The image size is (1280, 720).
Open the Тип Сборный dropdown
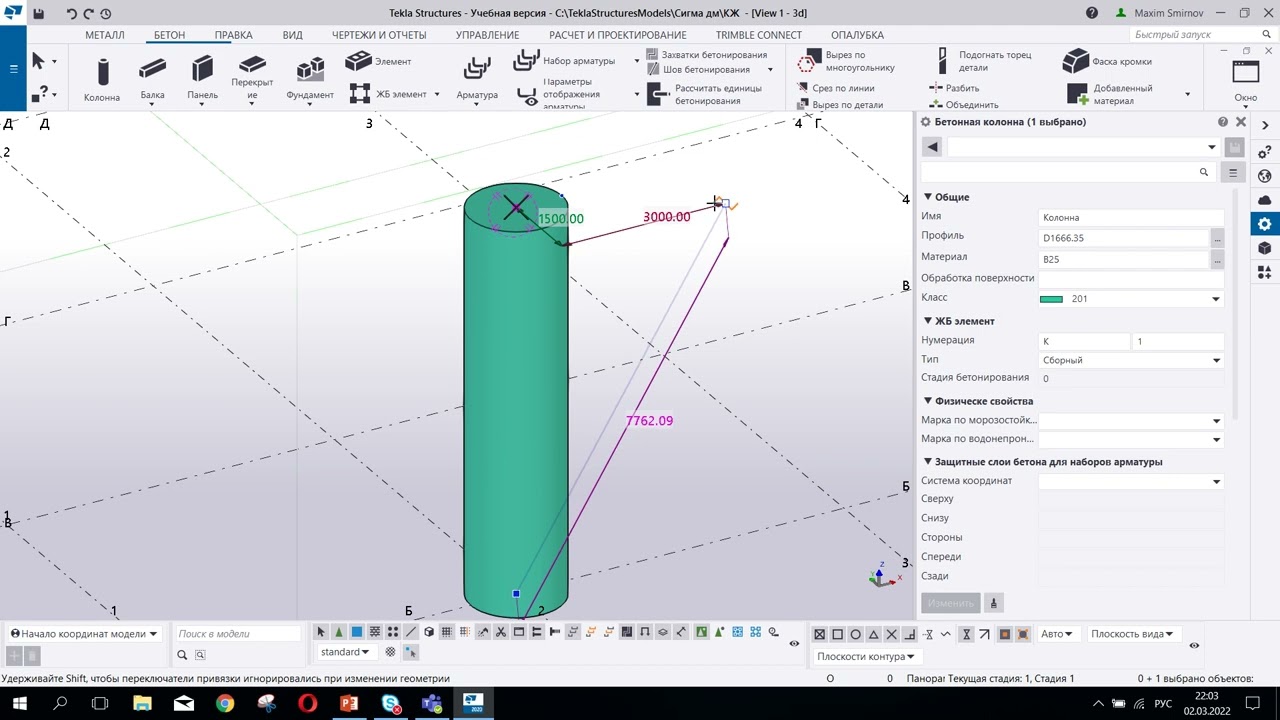(1216, 360)
